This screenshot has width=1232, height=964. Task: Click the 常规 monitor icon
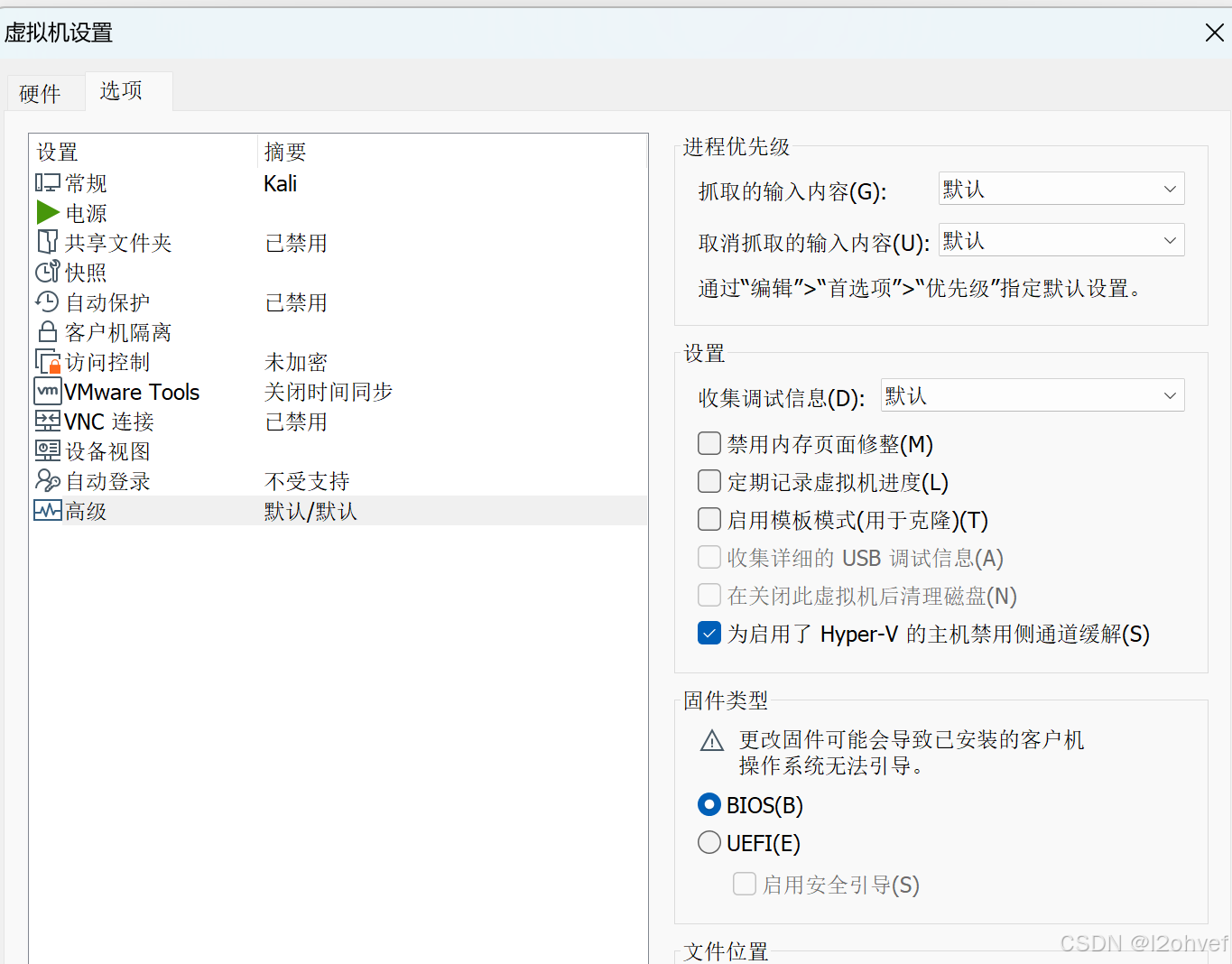pyautogui.click(x=48, y=183)
